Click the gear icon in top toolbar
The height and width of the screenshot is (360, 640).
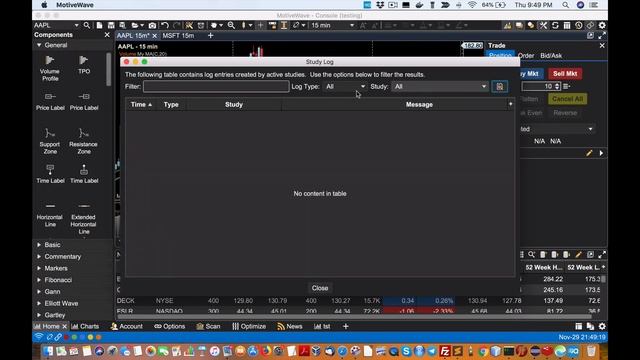(602, 25)
